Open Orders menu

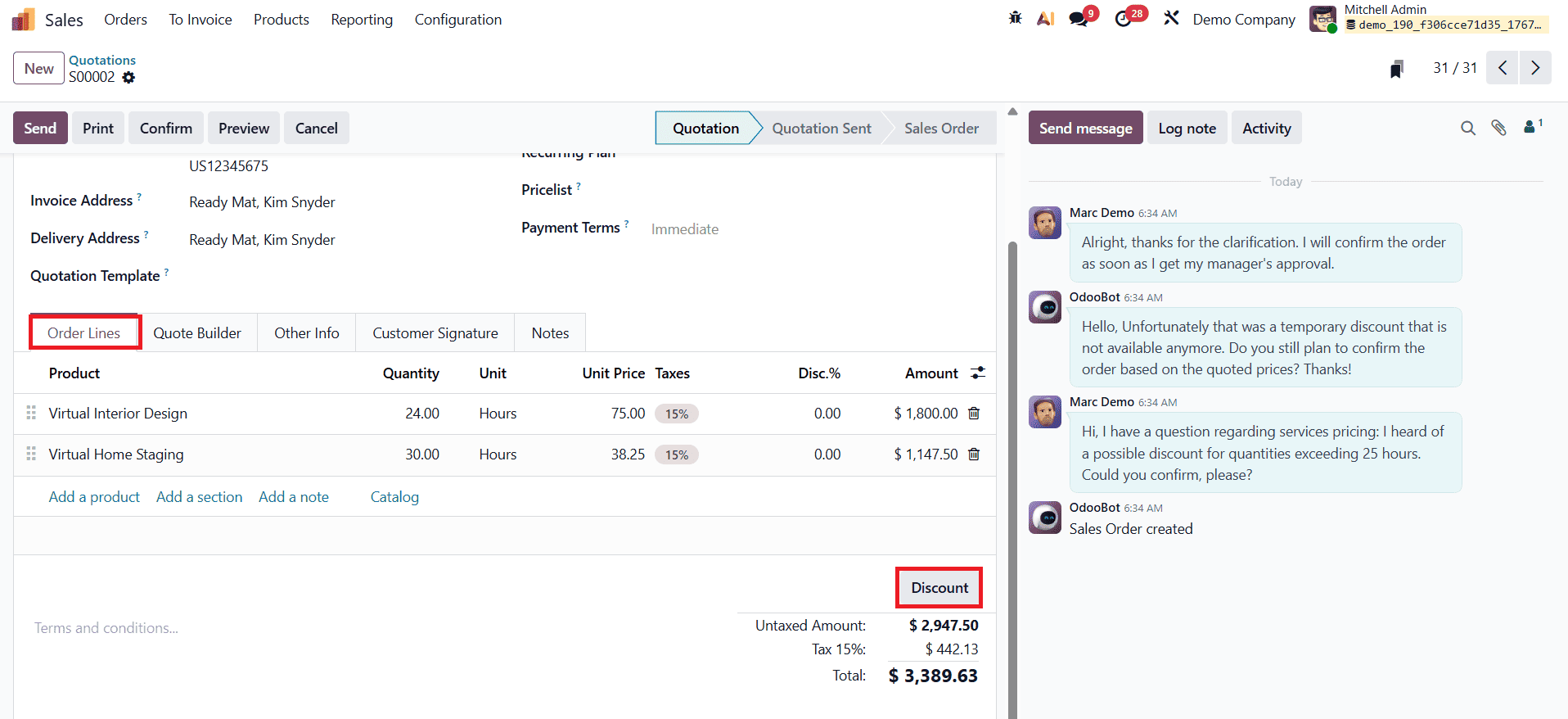(x=125, y=20)
